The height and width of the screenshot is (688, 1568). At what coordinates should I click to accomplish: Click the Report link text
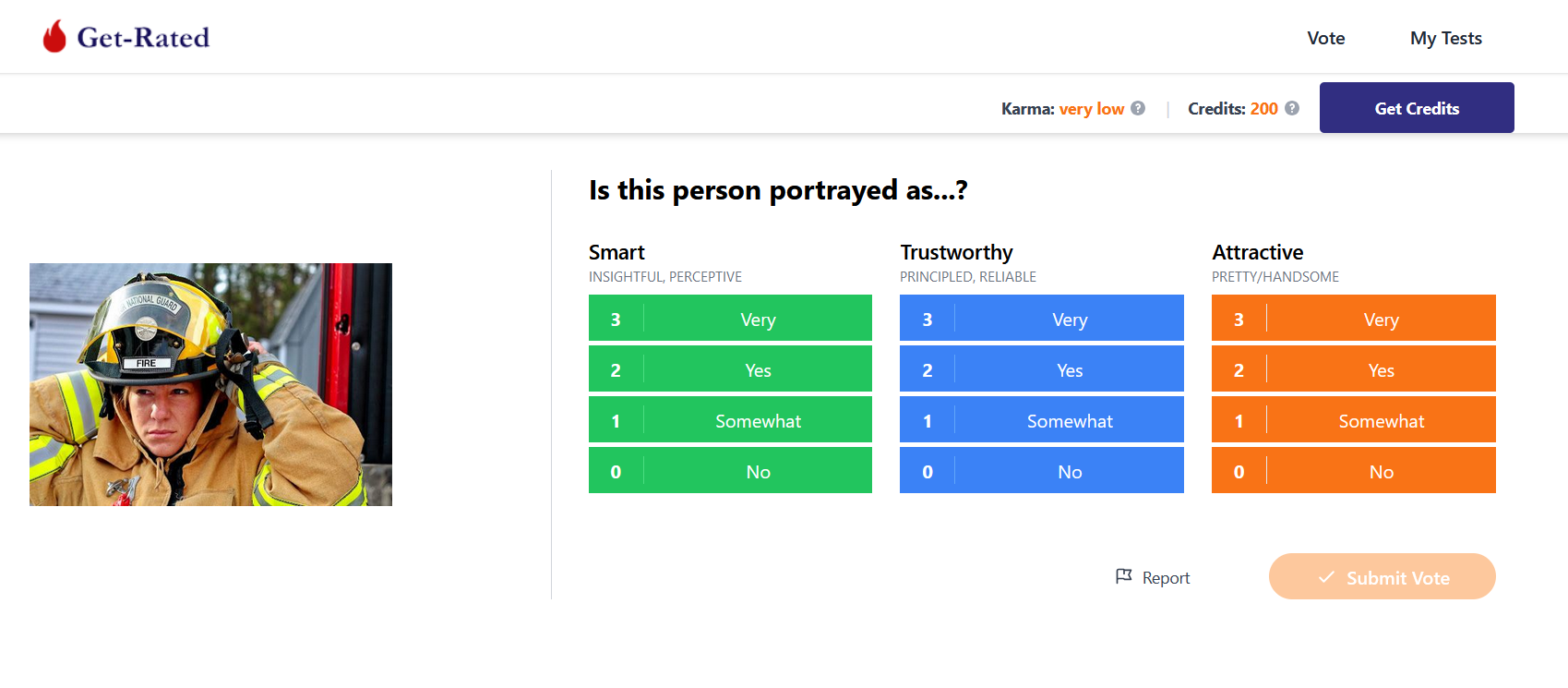tap(1166, 578)
